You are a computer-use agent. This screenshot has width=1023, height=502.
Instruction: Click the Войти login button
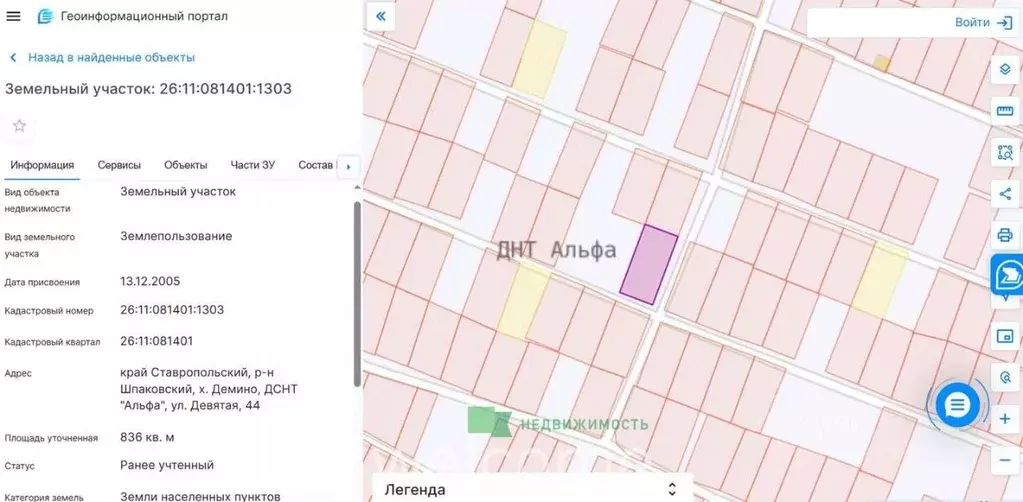pyautogui.click(x=983, y=23)
